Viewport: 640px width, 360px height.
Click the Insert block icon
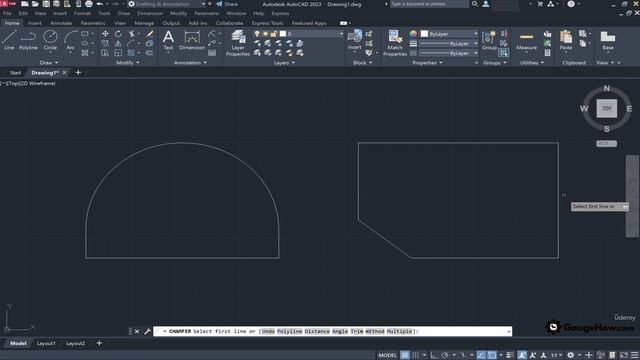click(355, 40)
